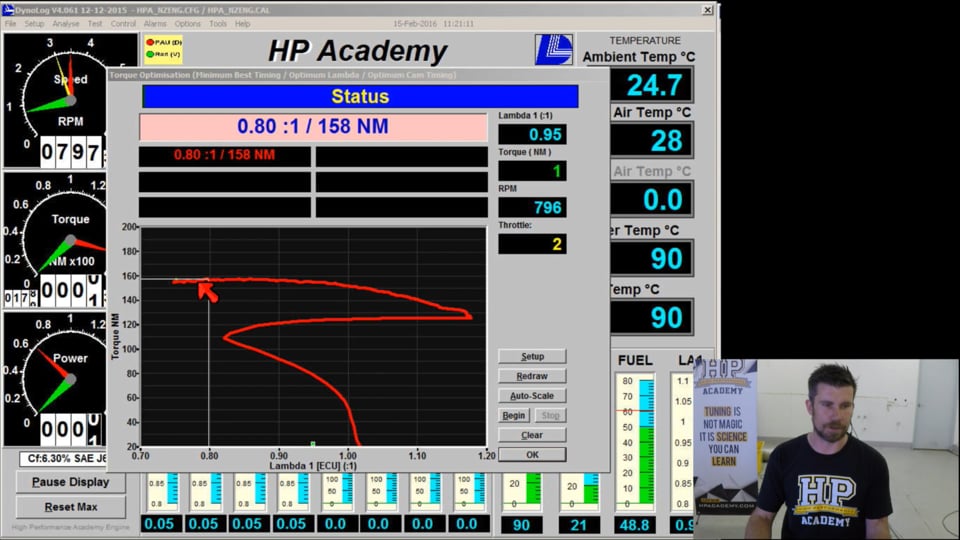Viewport: 960px width, 540px height.
Task: Click the PAU red indicator light
Action: (x=149, y=42)
